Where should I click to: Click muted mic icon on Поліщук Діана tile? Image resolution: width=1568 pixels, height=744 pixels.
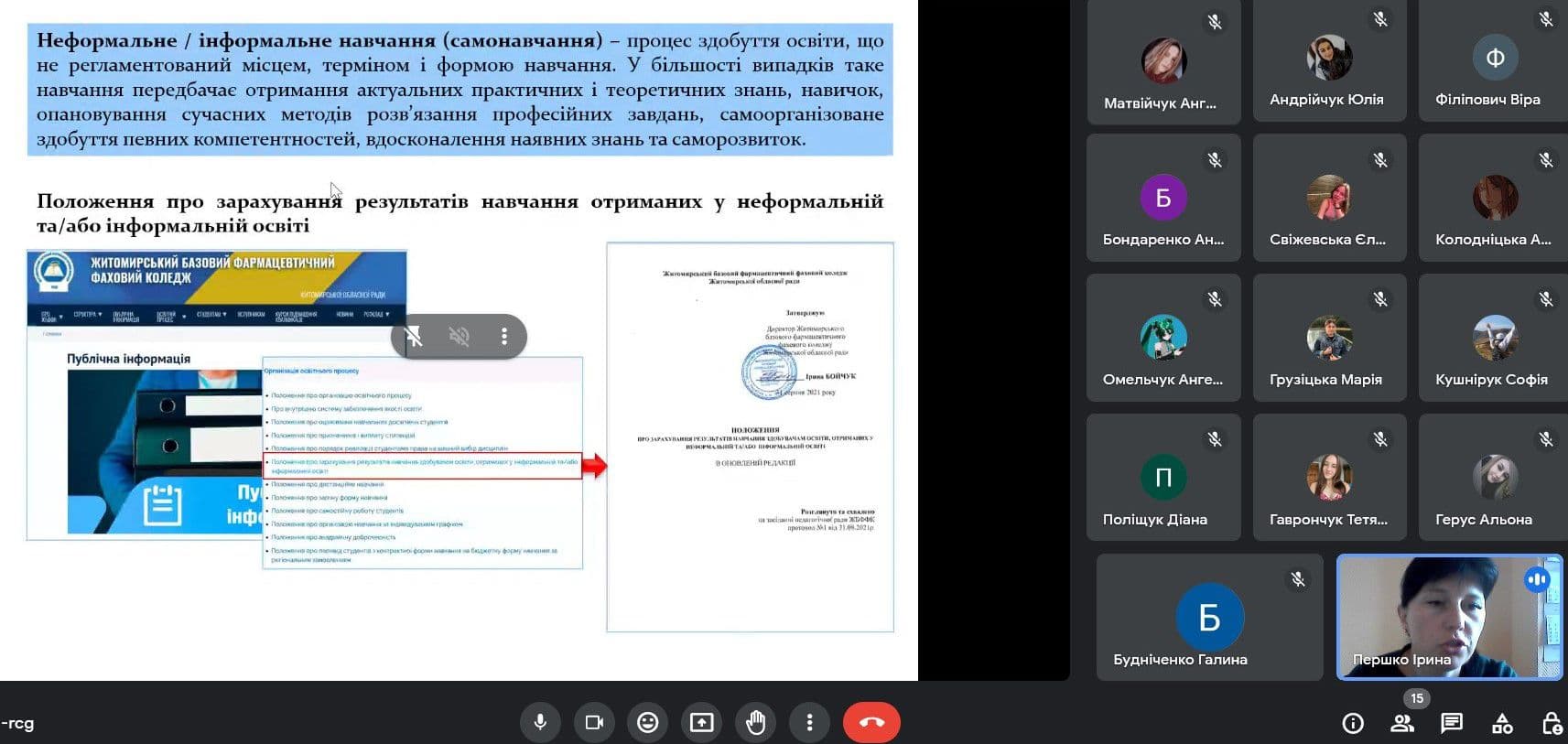coord(1215,439)
